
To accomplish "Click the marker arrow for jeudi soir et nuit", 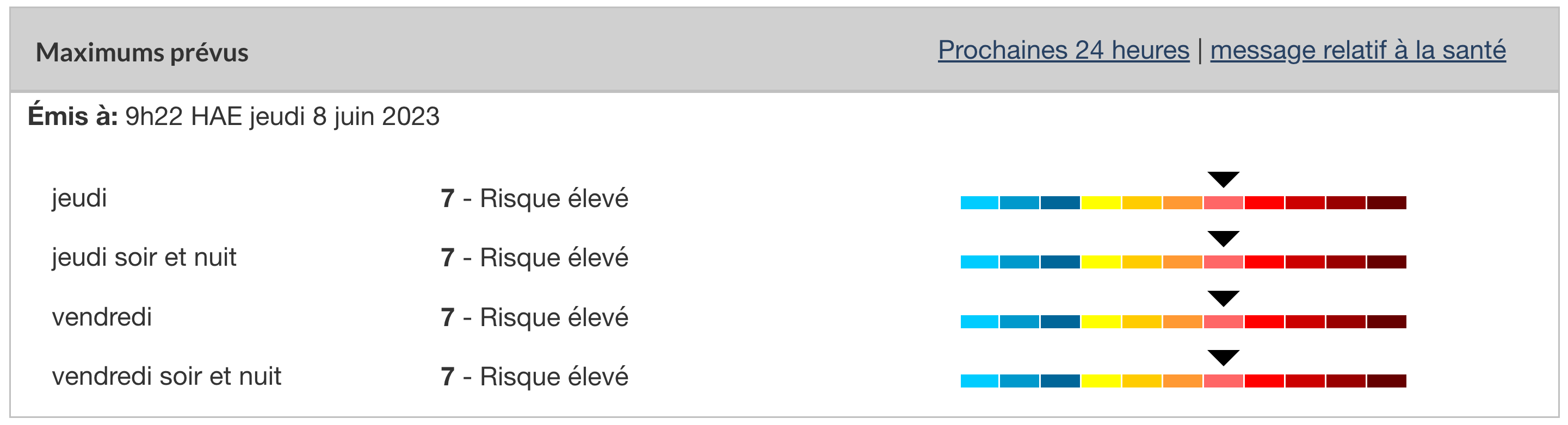I will click(x=1224, y=239).
